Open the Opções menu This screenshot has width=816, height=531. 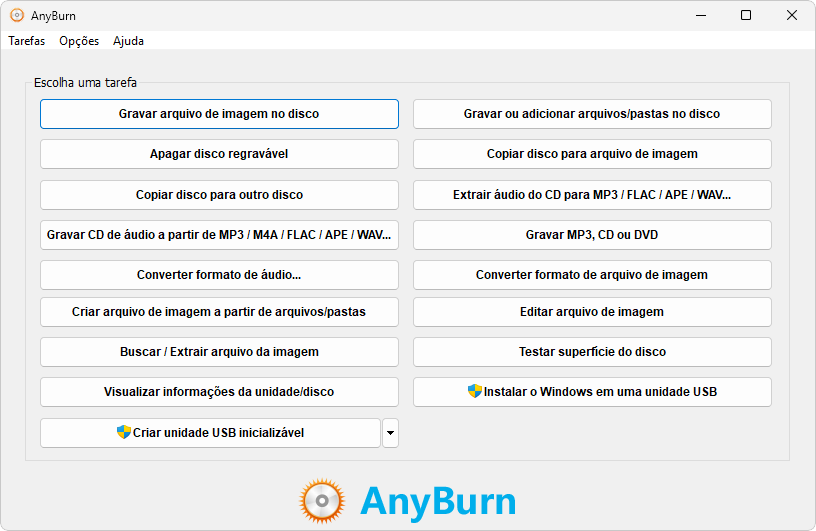(79, 41)
